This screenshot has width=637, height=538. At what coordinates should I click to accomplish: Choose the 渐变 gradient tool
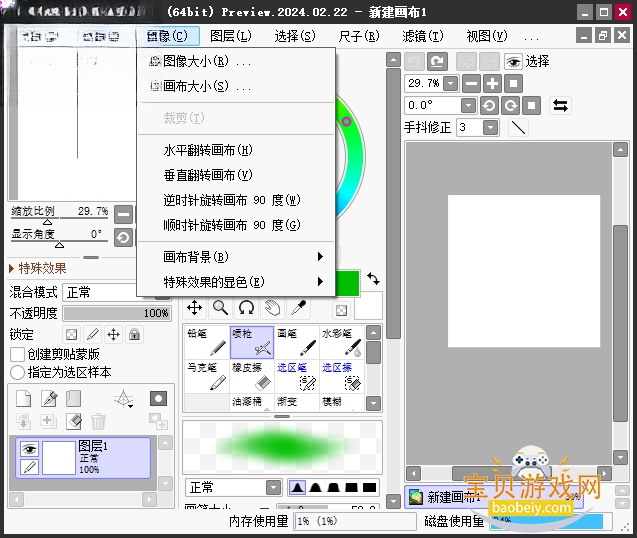coord(297,402)
